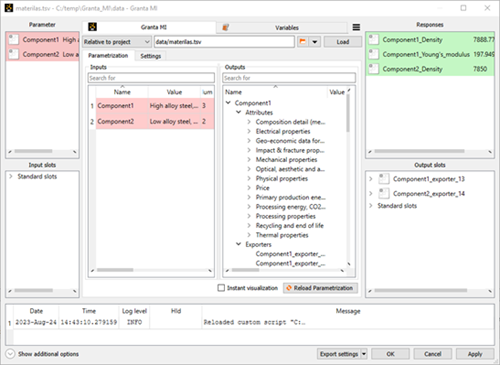Expand the Physical properties node
This screenshot has height=365, width=500.
(x=249, y=178)
